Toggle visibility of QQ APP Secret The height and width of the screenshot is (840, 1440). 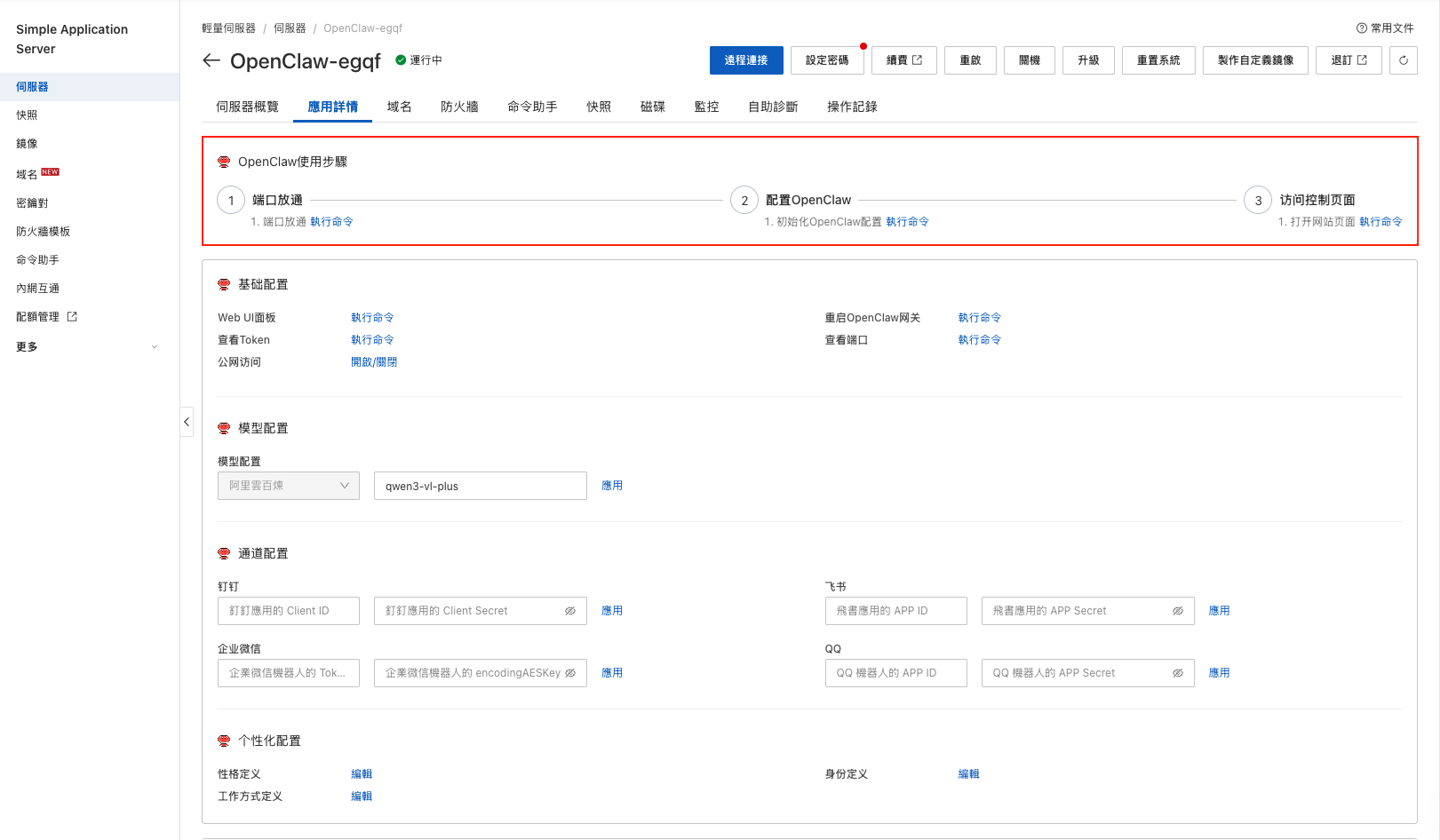(1177, 673)
